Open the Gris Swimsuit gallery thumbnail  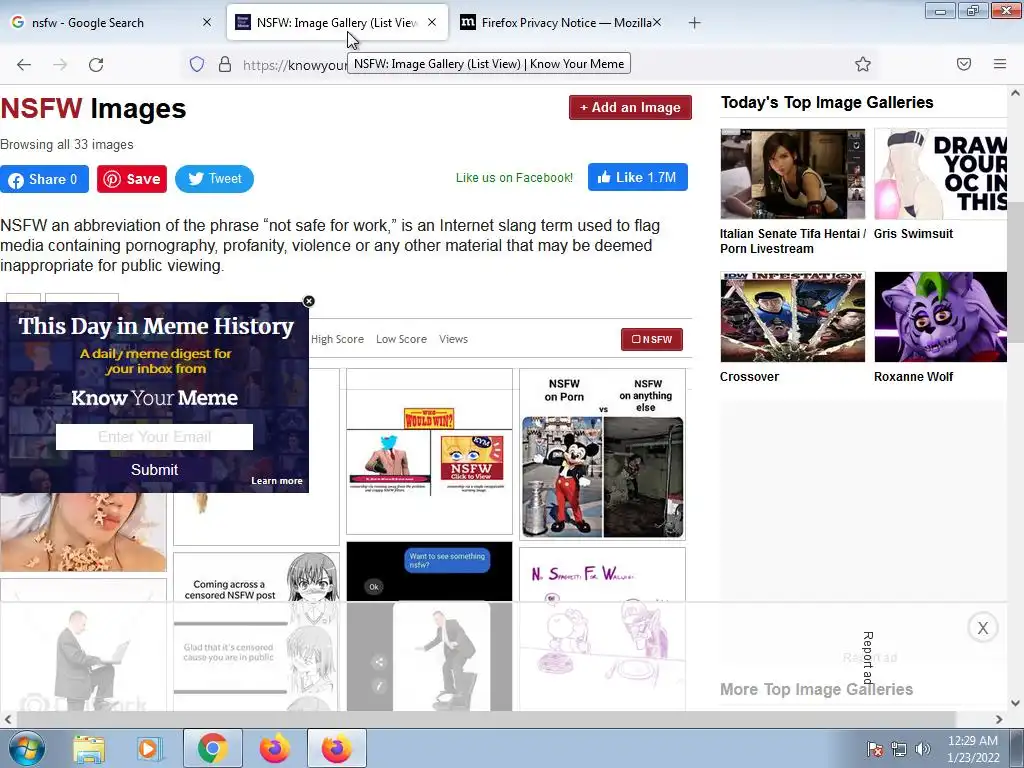(x=940, y=174)
